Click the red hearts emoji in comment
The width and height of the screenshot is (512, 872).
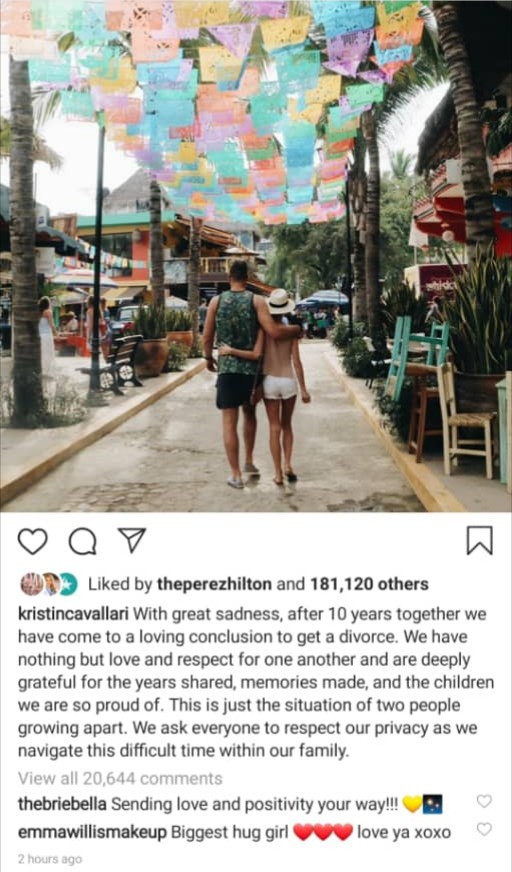tap(323, 833)
